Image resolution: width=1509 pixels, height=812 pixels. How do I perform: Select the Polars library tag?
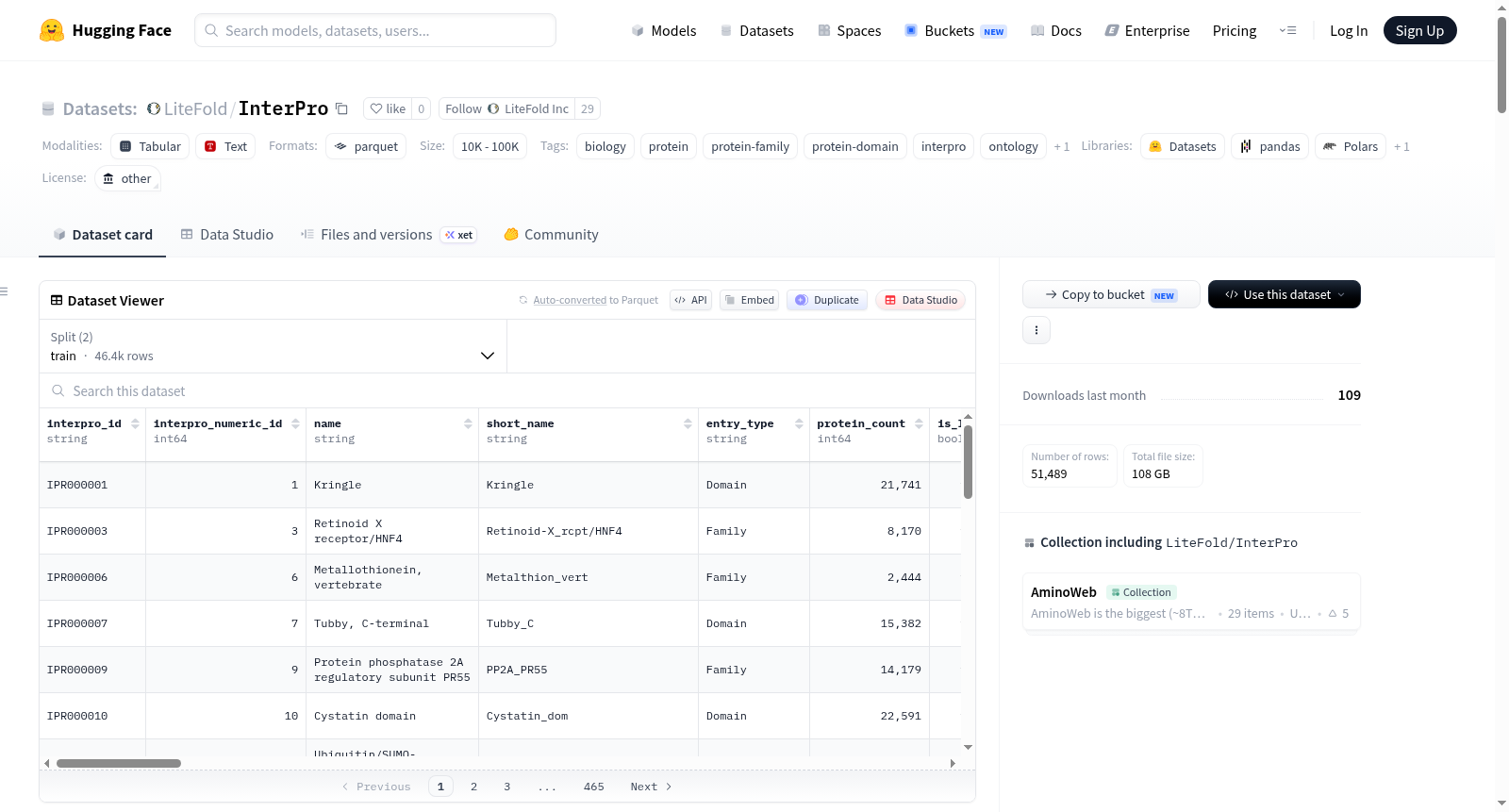pos(1351,147)
